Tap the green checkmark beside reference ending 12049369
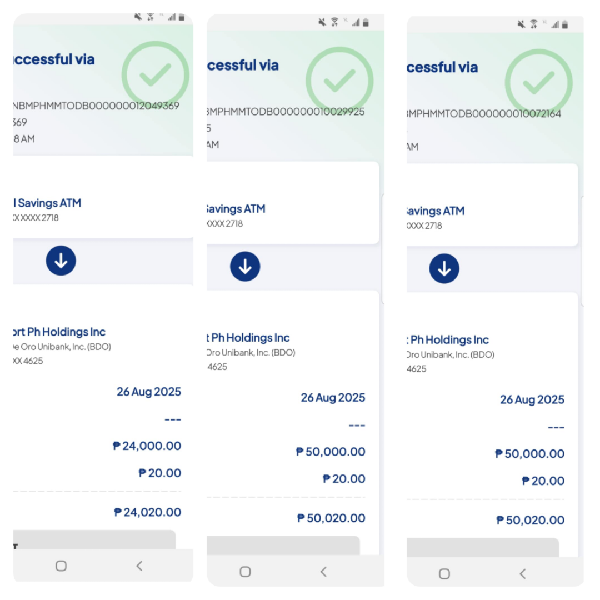 coord(154,72)
